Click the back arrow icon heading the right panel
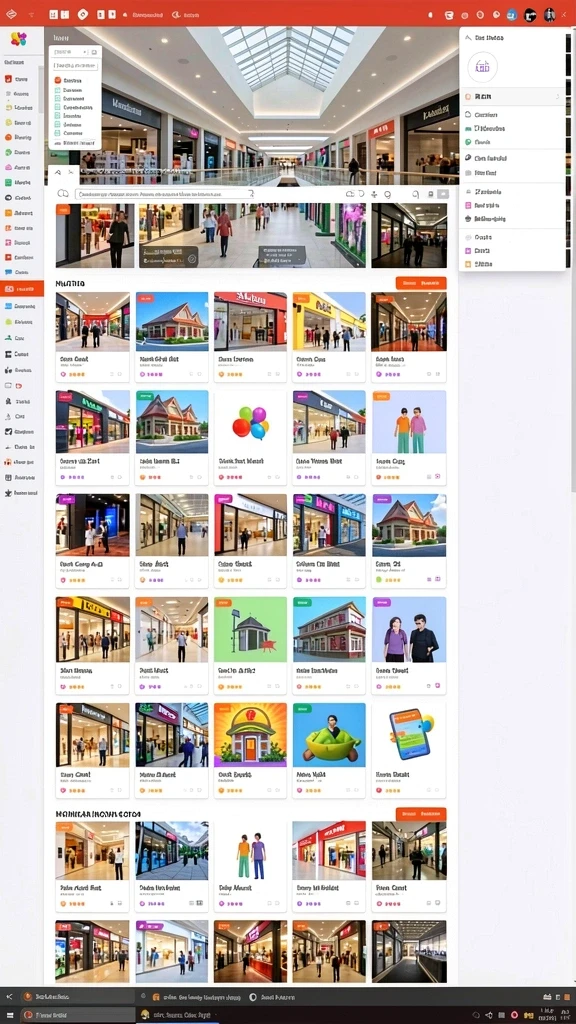The height and width of the screenshot is (1024, 576). (468, 38)
